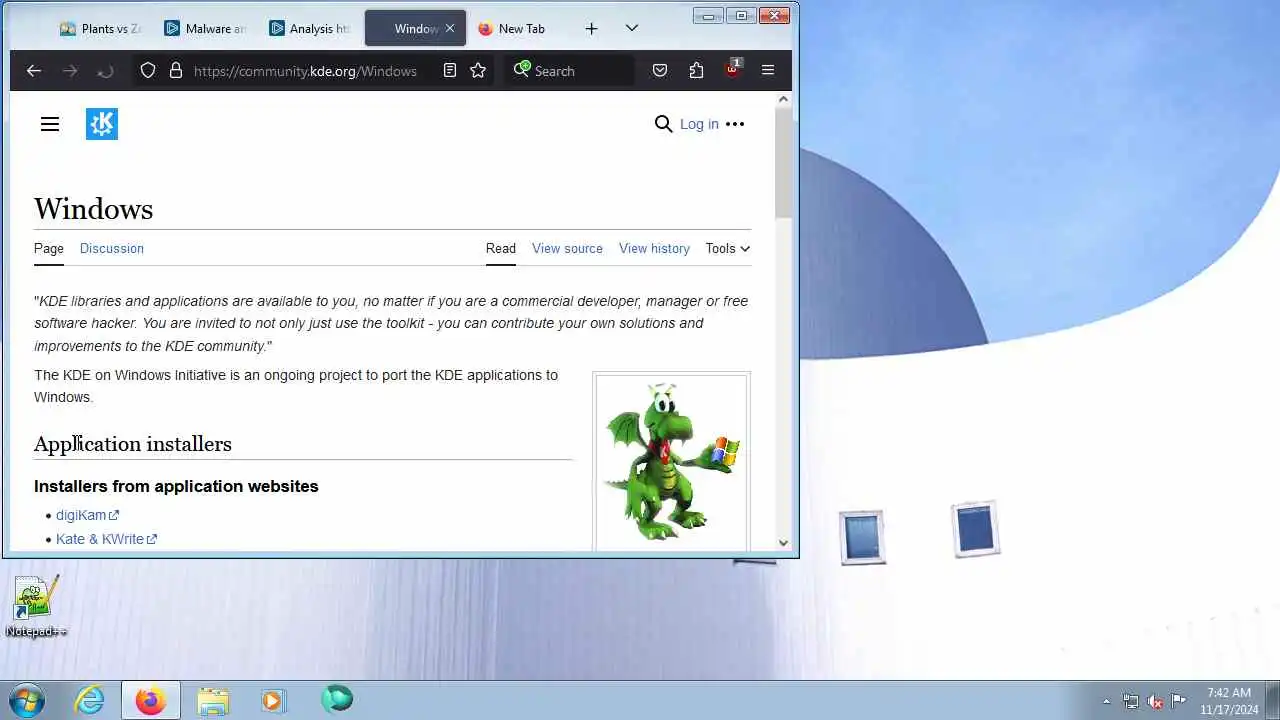1280x720 pixels.
Task: Click the network tray icon
Action: pos(1131,701)
